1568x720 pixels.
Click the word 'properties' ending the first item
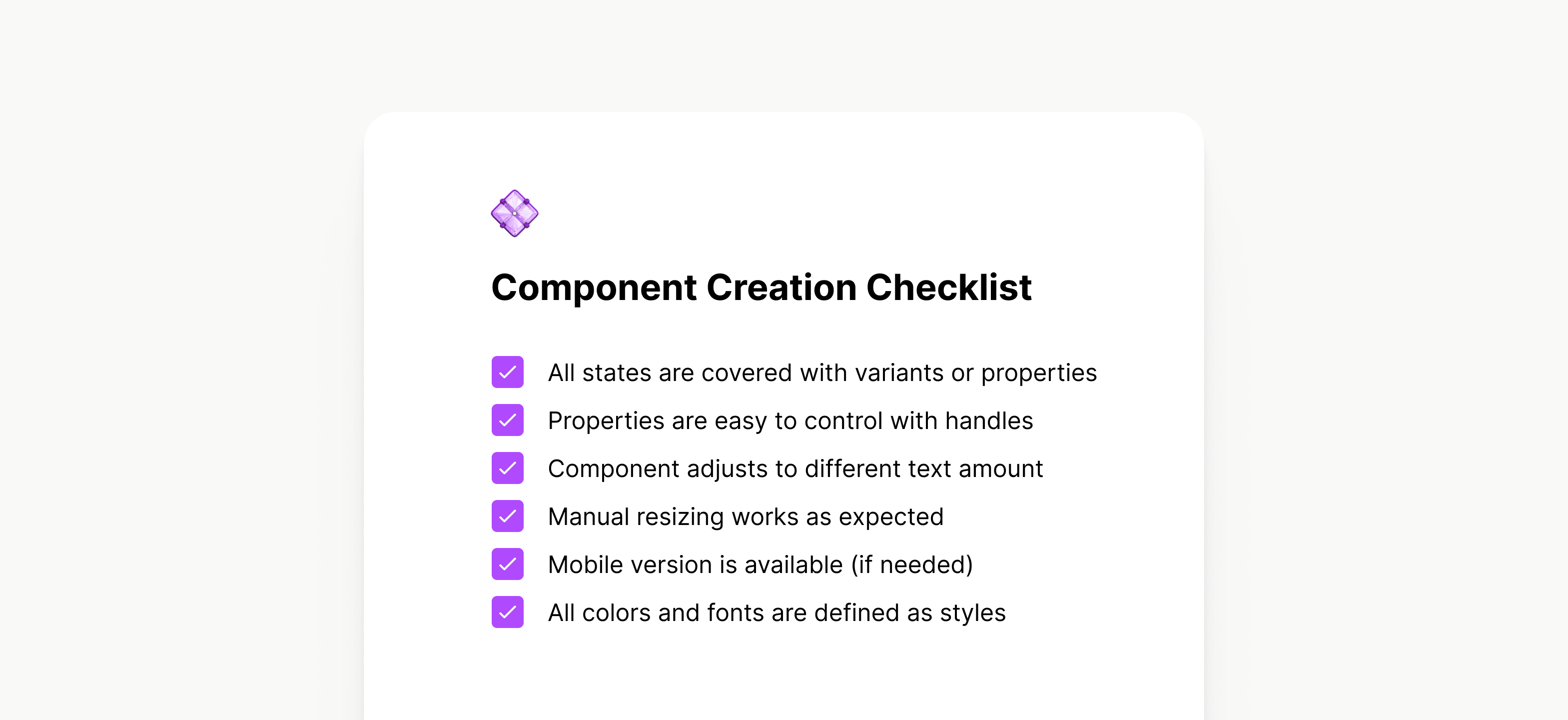click(1039, 374)
